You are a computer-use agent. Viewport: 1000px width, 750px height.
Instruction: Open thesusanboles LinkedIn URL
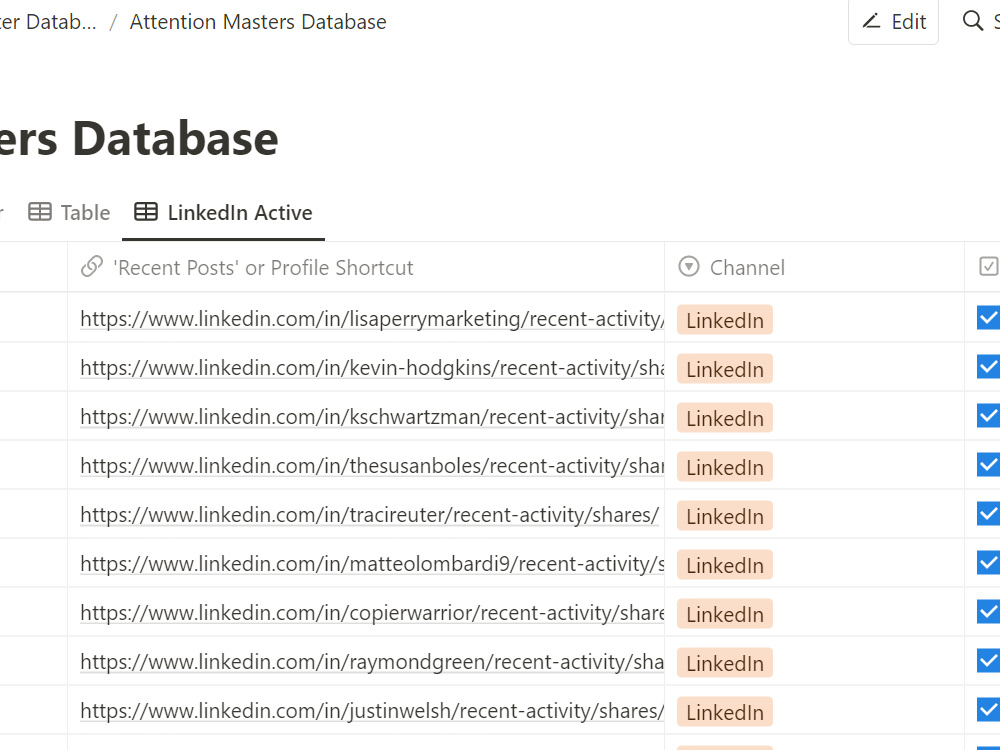(372, 466)
